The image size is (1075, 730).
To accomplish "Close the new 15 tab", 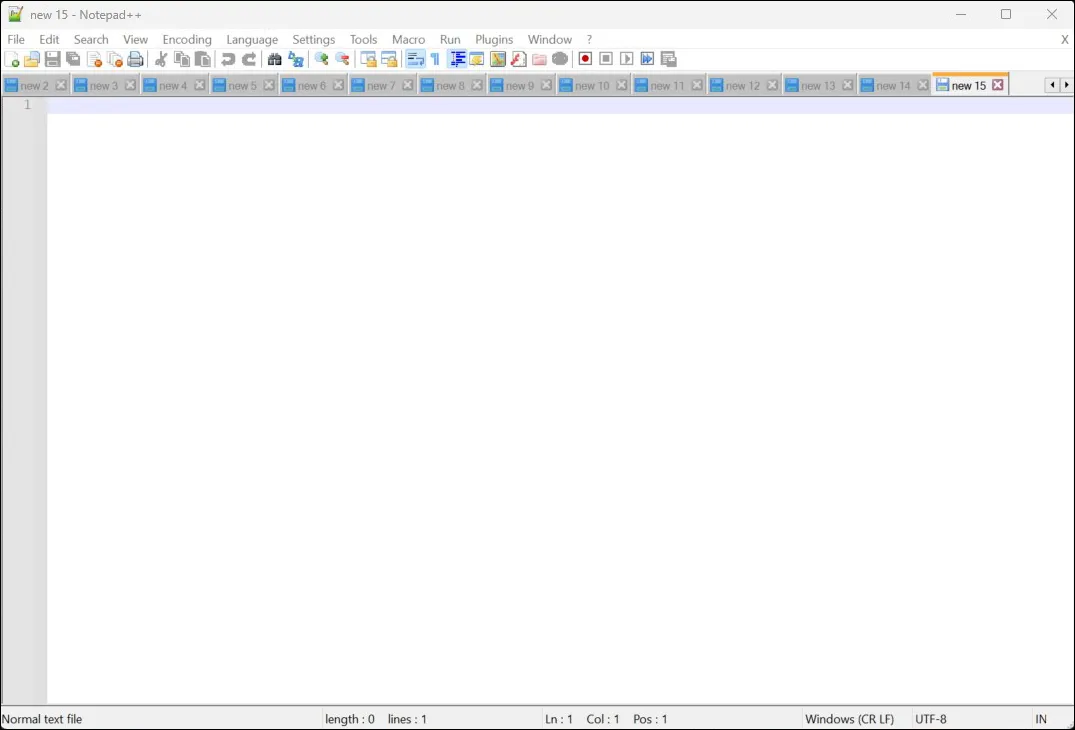I will (998, 85).
